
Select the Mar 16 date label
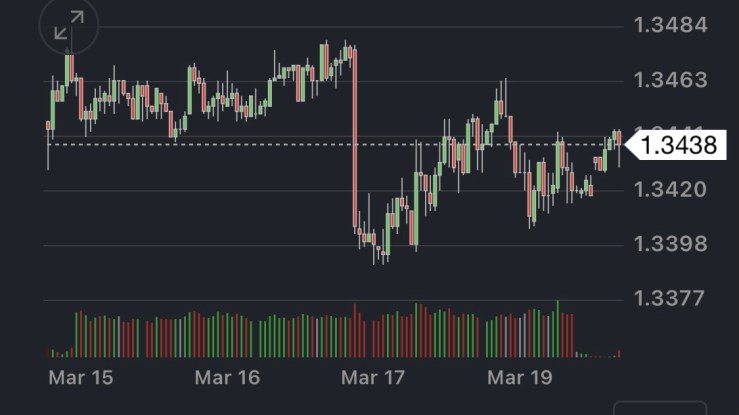point(227,377)
